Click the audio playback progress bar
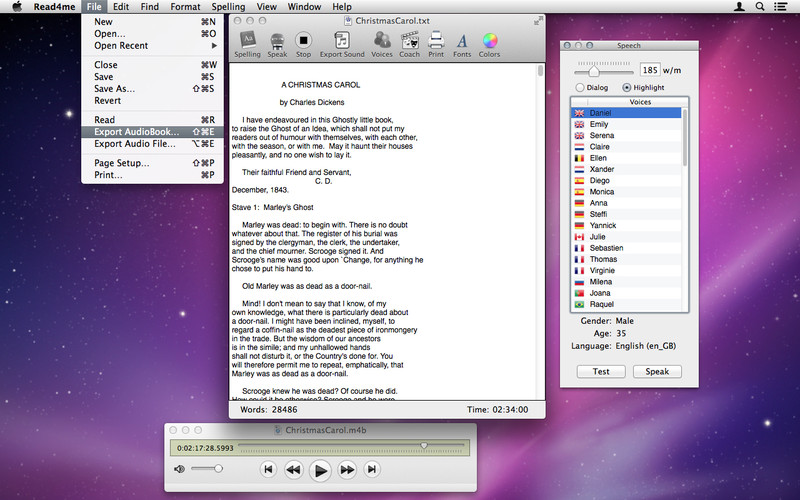Image resolution: width=800 pixels, height=500 pixels. click(352, 446)
